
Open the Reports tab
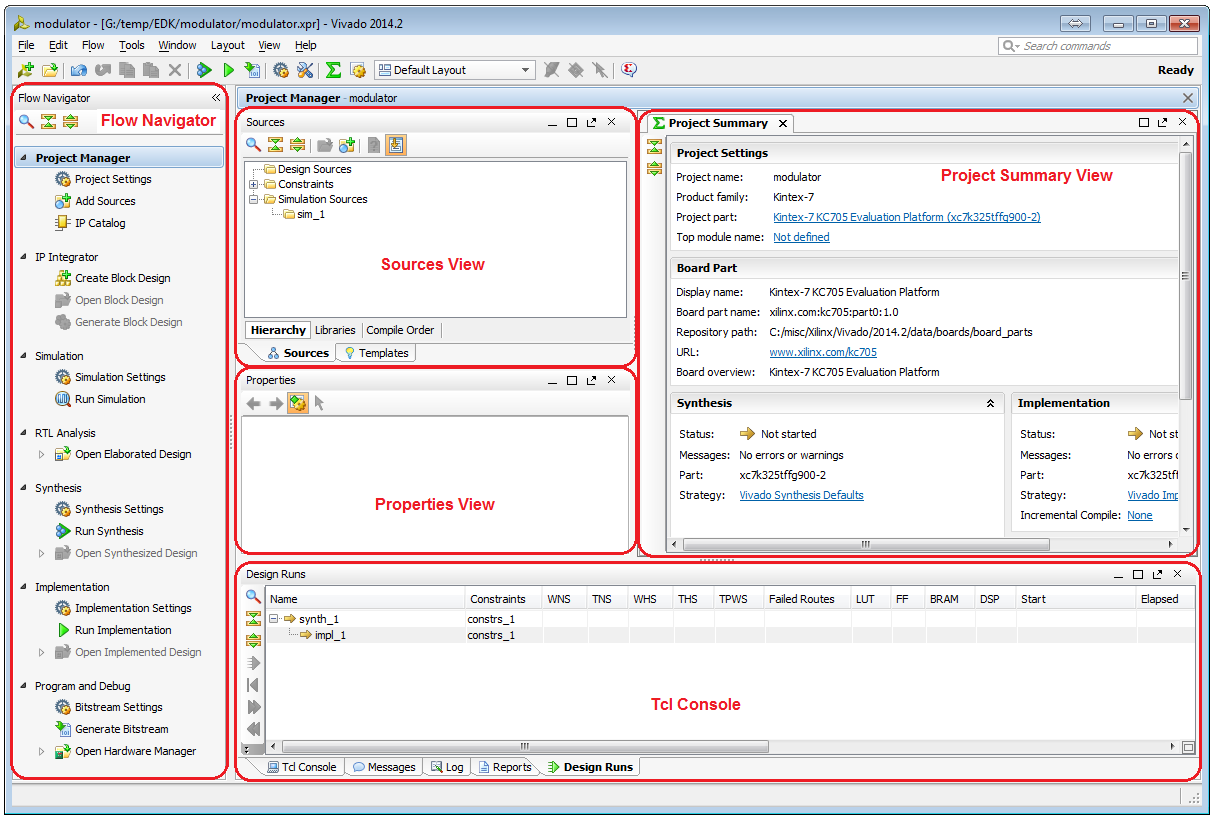click(505, 767)
